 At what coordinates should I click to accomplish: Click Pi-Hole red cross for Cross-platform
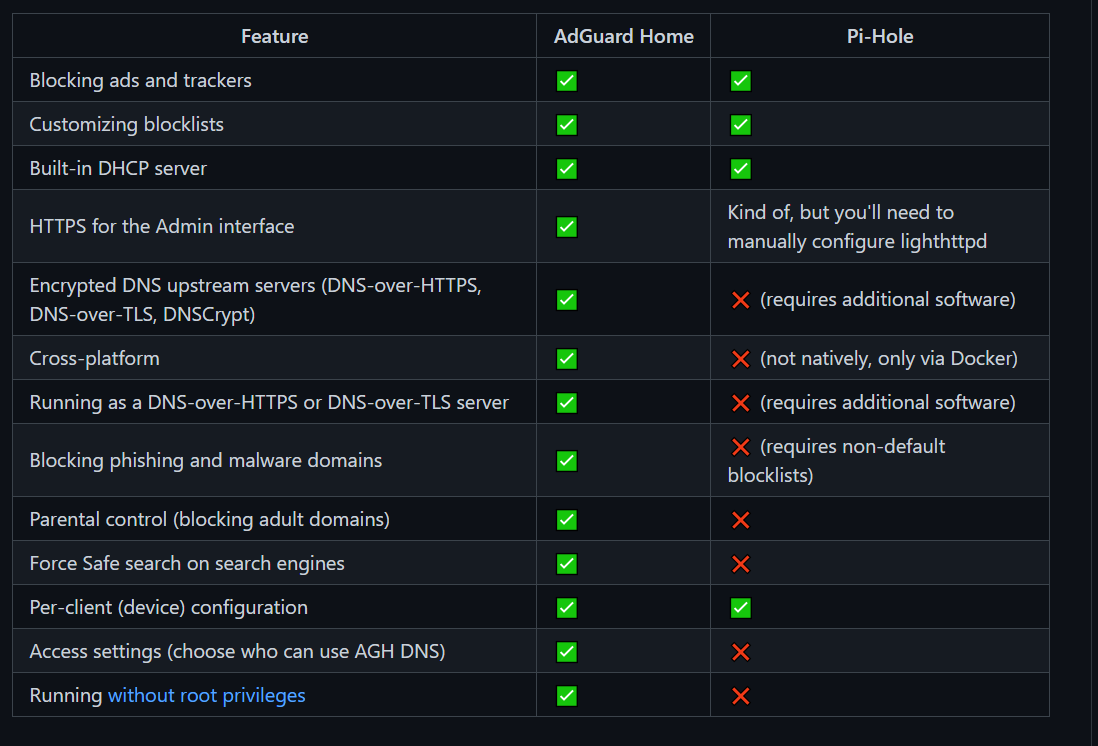pos(740,359)
